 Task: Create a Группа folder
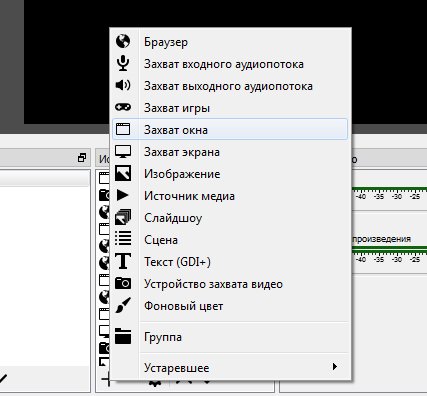point(230,337)
